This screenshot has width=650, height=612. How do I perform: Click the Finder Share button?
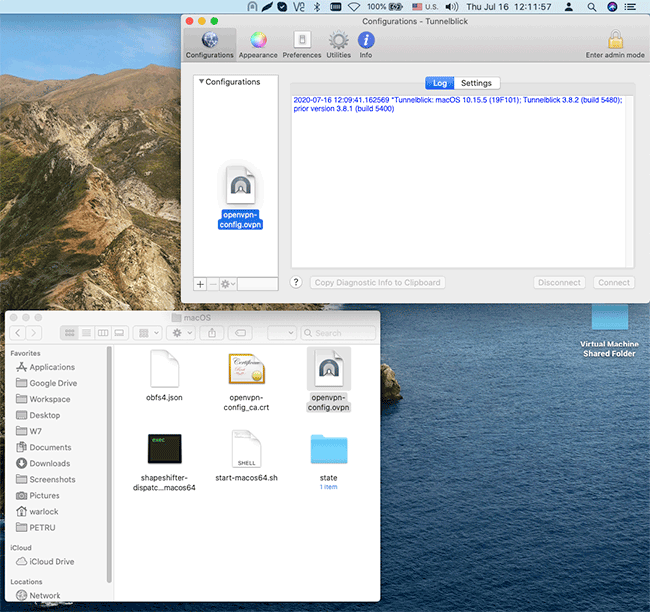(212, 333)
